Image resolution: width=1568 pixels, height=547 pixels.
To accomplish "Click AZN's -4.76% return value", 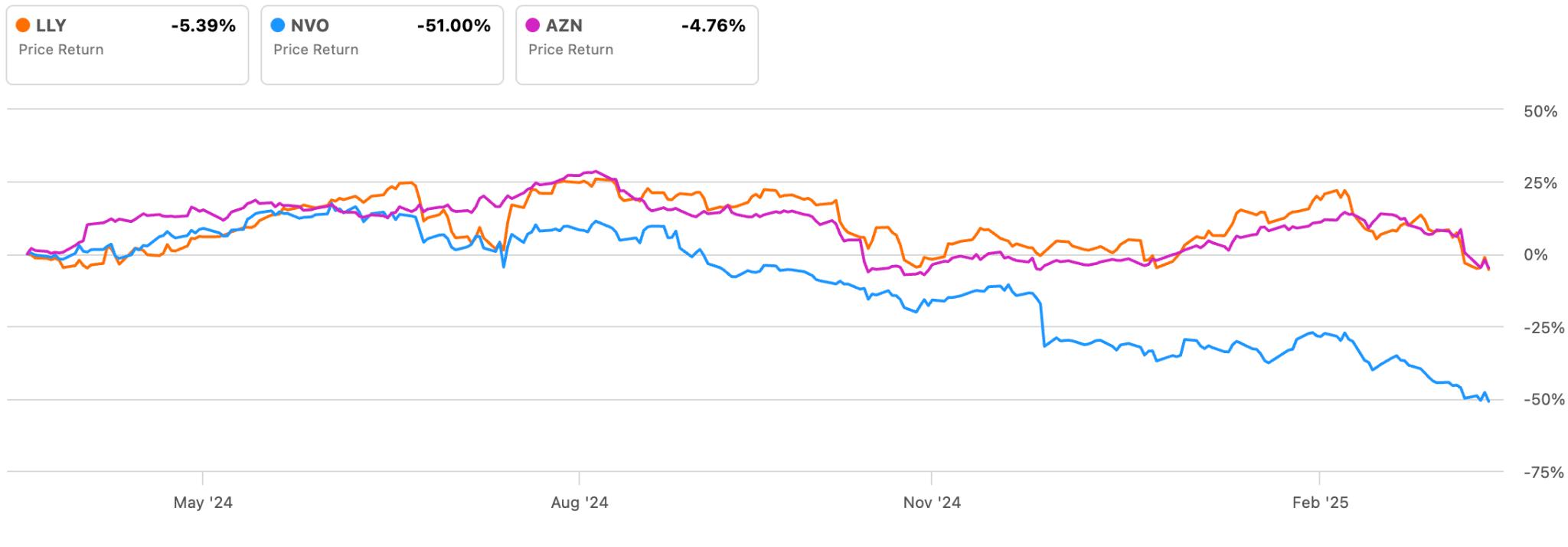I will pos(714,26).
